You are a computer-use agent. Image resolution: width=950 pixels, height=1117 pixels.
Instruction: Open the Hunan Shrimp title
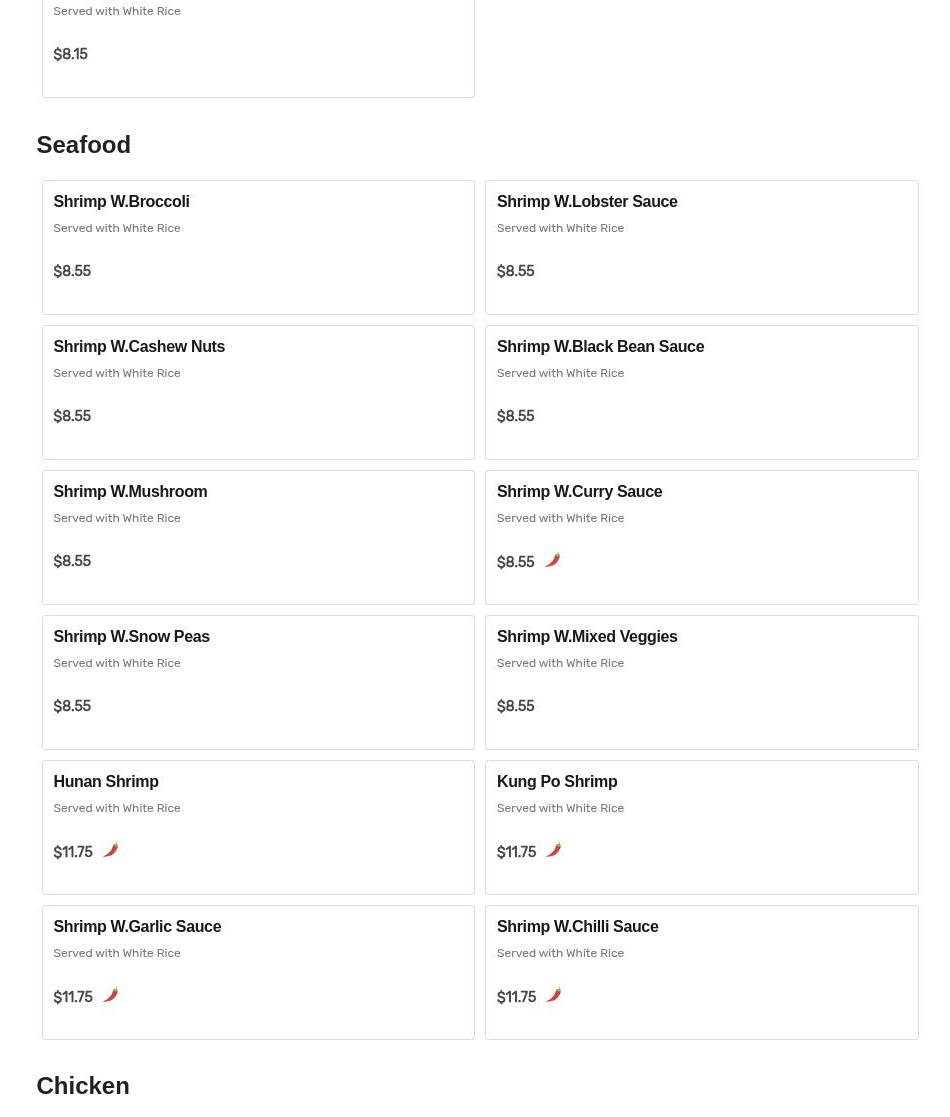coord(106,781)
